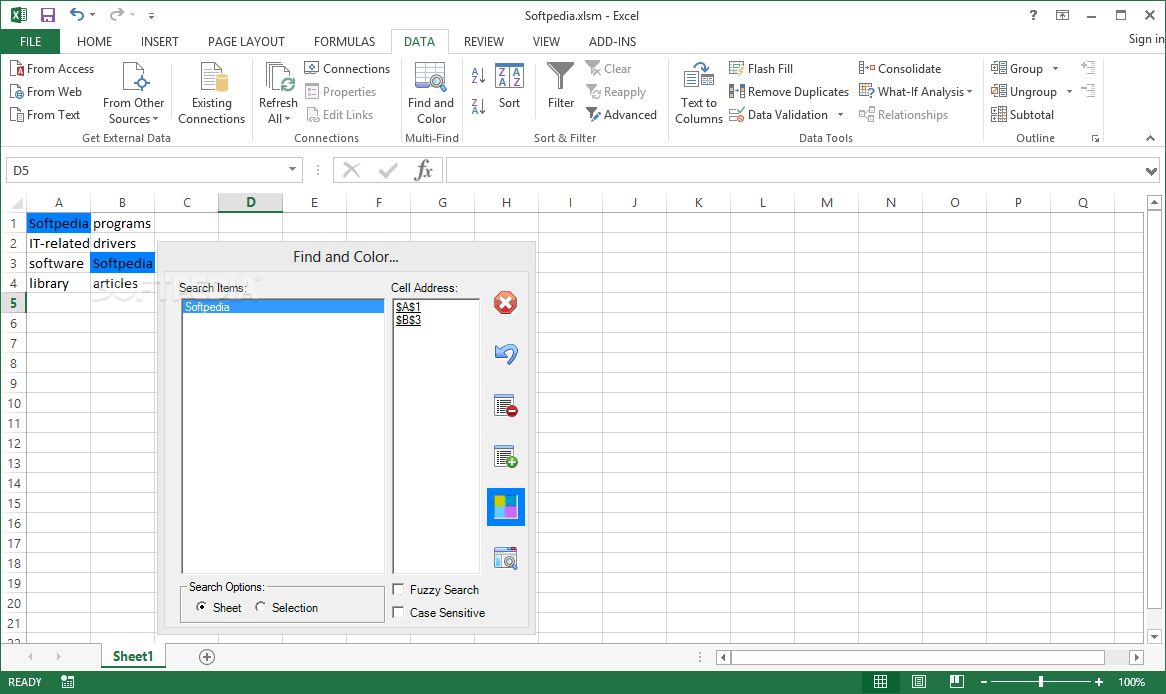This screenshot has height=694, width=1166.
Task: Open Find and Color ribbon tool
Action: tap(431, 94)
